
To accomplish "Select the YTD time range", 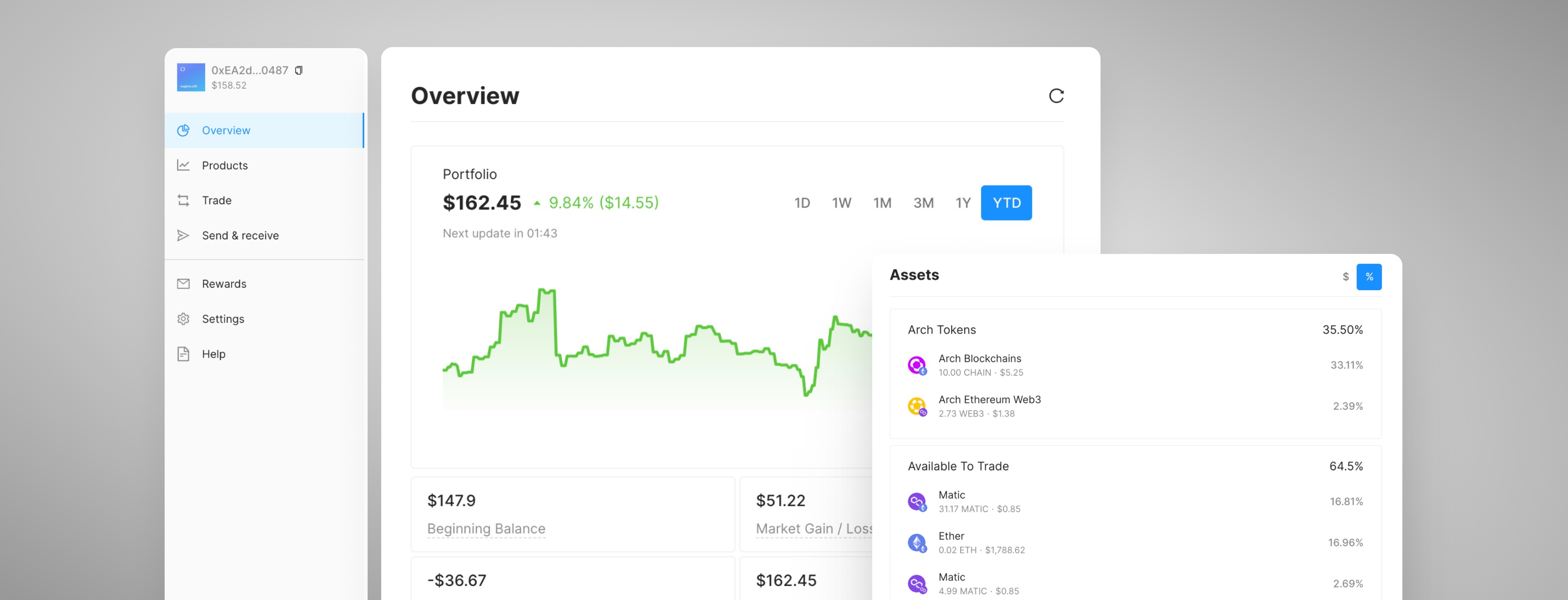I will (x=1006, y=203).
